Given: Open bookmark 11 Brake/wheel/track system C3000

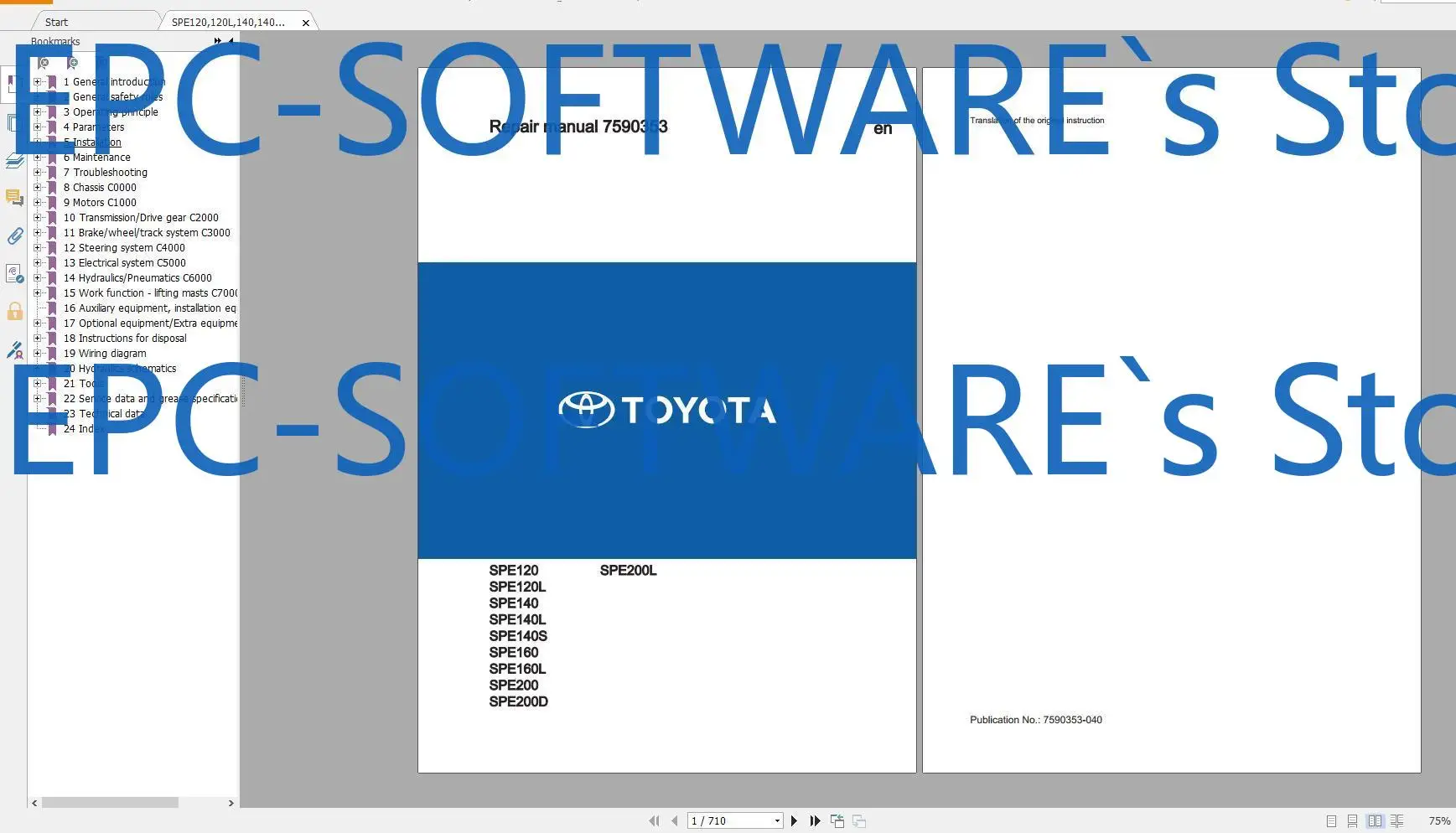Looking at the screenshot, I should click(147, 233).
